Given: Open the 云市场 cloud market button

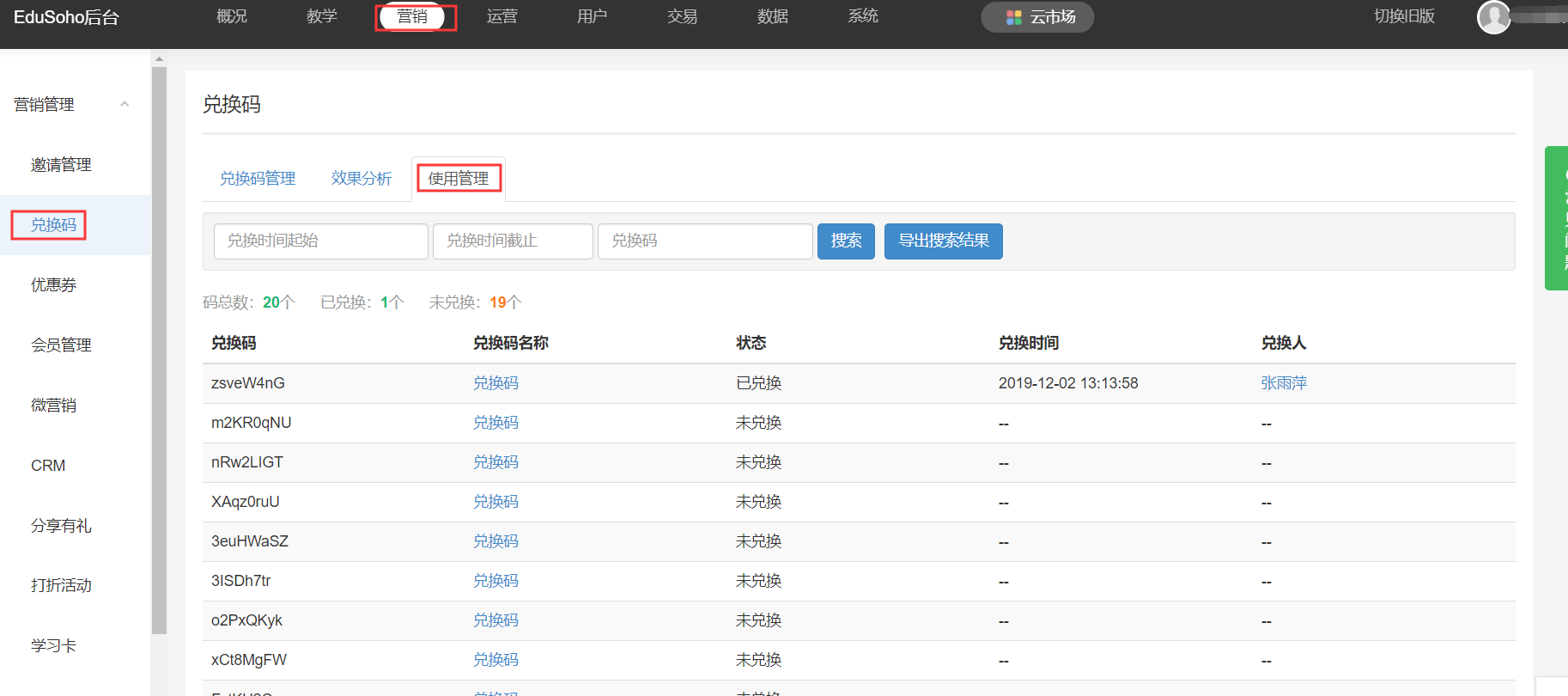Looking at the screenshot, I should (1037, 17).
